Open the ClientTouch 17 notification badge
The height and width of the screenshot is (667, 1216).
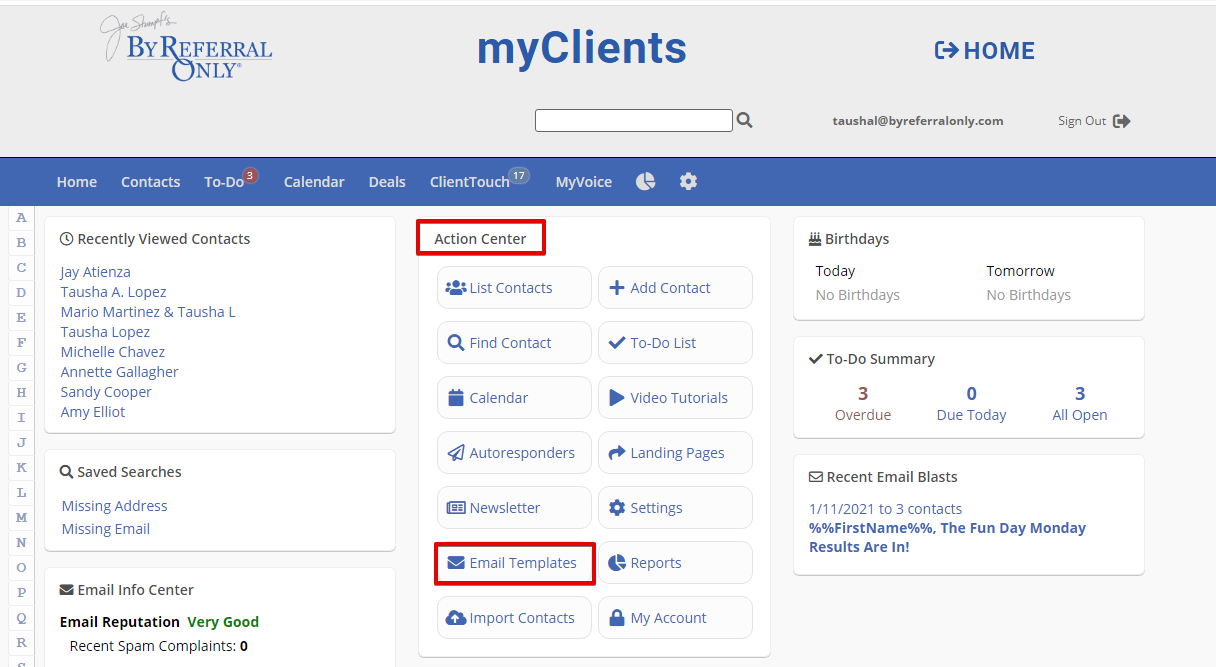(518, 175)
